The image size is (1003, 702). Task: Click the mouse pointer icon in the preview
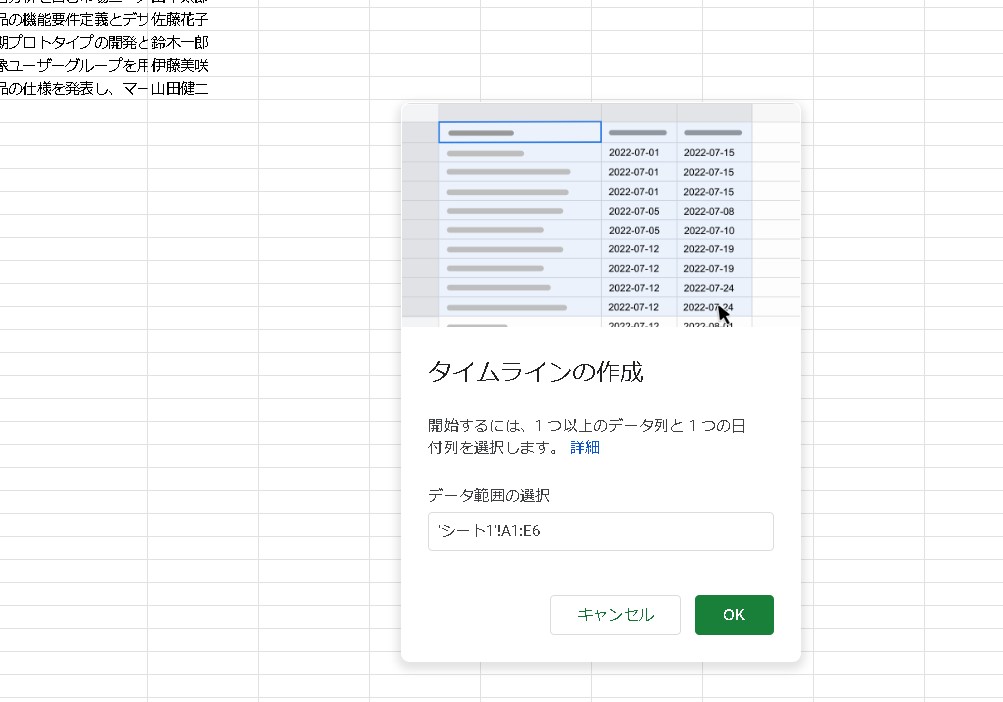(724, 314)
